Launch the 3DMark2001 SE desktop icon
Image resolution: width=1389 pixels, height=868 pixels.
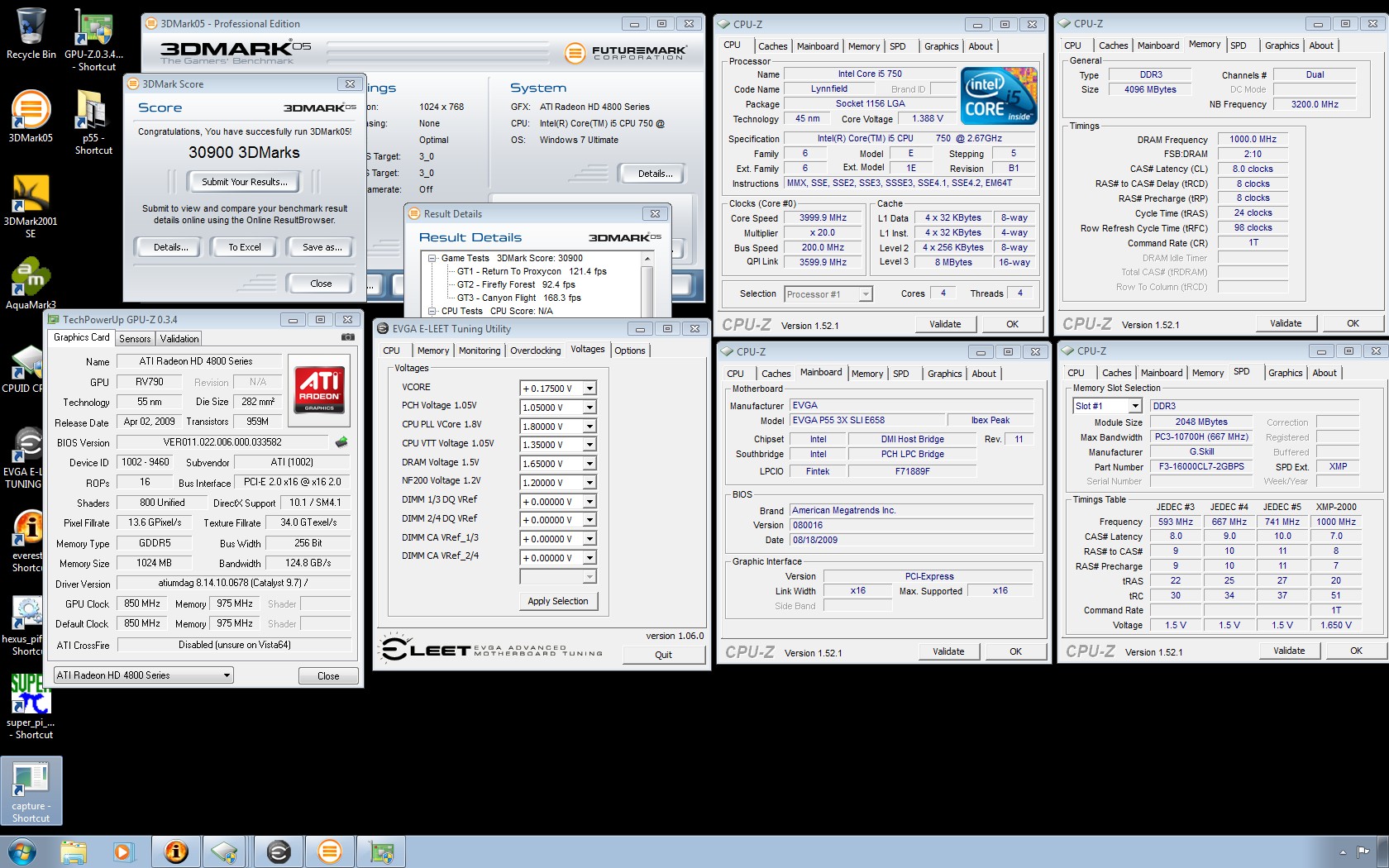31,207
